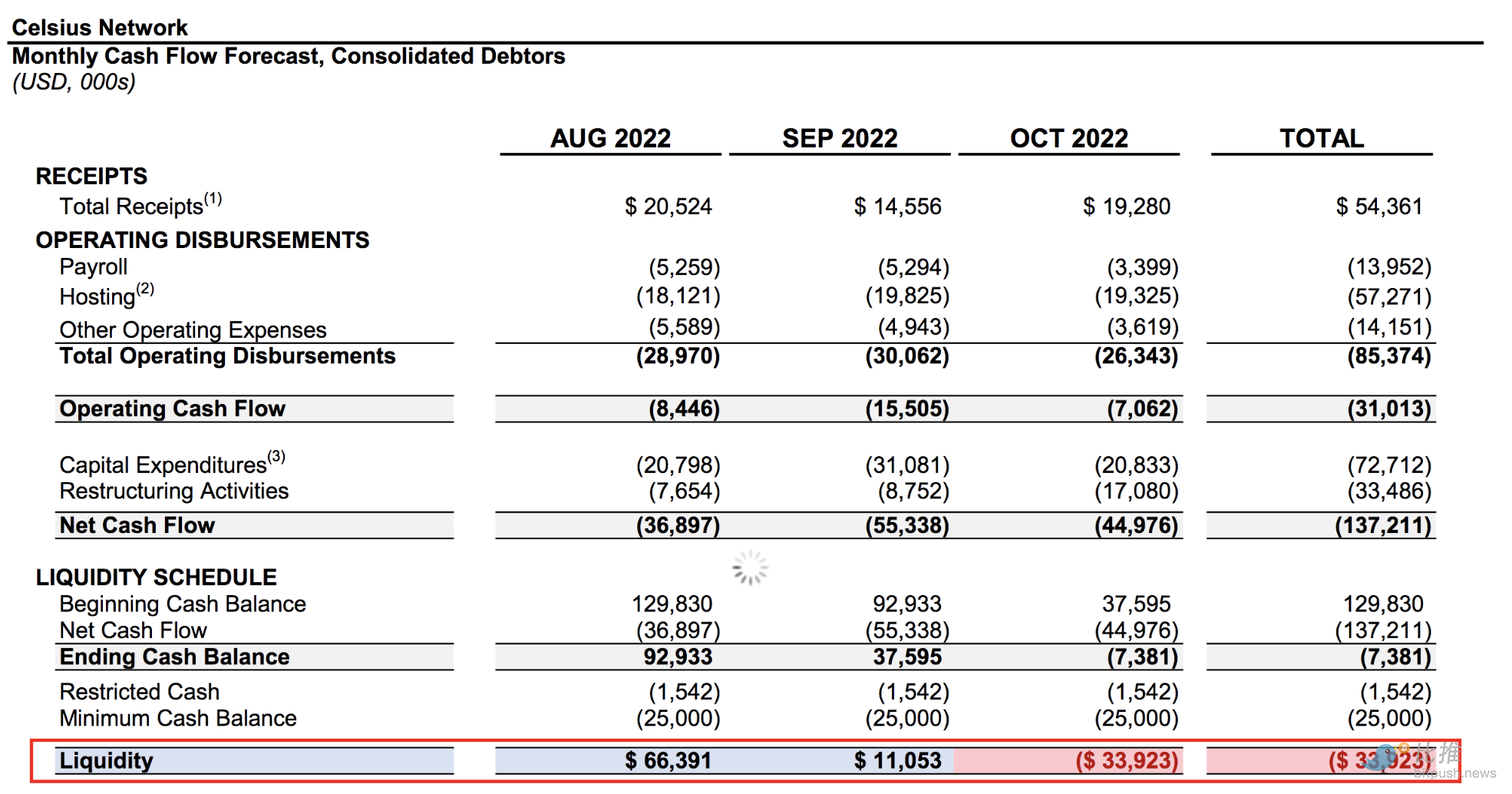
Task: Click the '$ 20,524' receipts value
Action: (669, 206)
